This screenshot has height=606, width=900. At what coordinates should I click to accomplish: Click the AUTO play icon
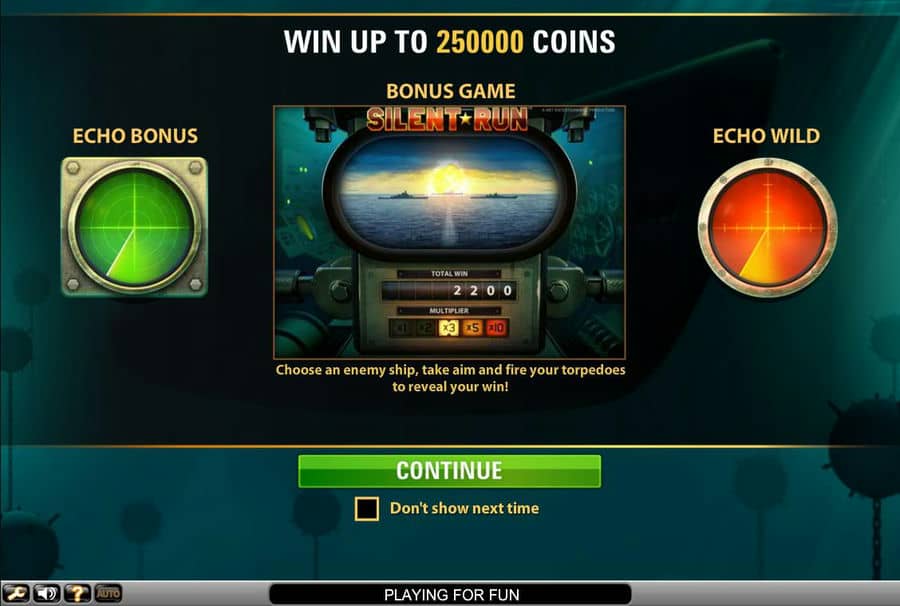point(108,593)
